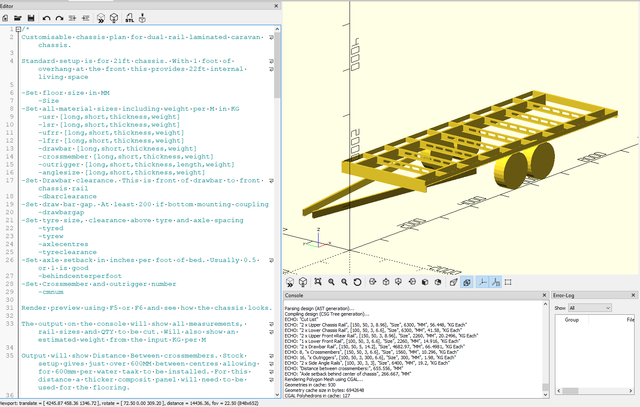
Task: Click the trailer wheel in 3D viewport
Action: pyautogui.click(x=511, y=171)
